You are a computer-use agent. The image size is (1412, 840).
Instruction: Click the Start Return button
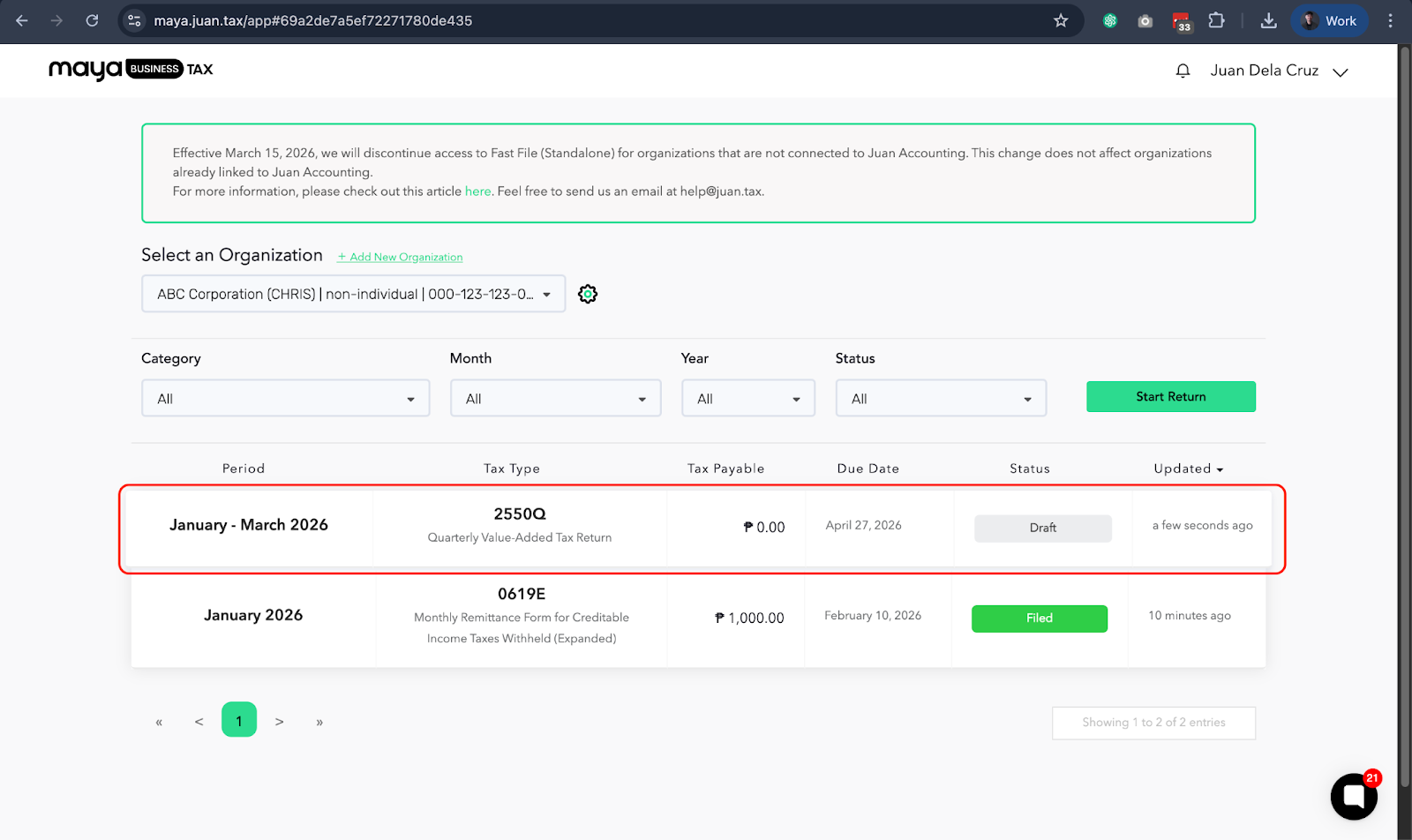(x=1170, y=396)
